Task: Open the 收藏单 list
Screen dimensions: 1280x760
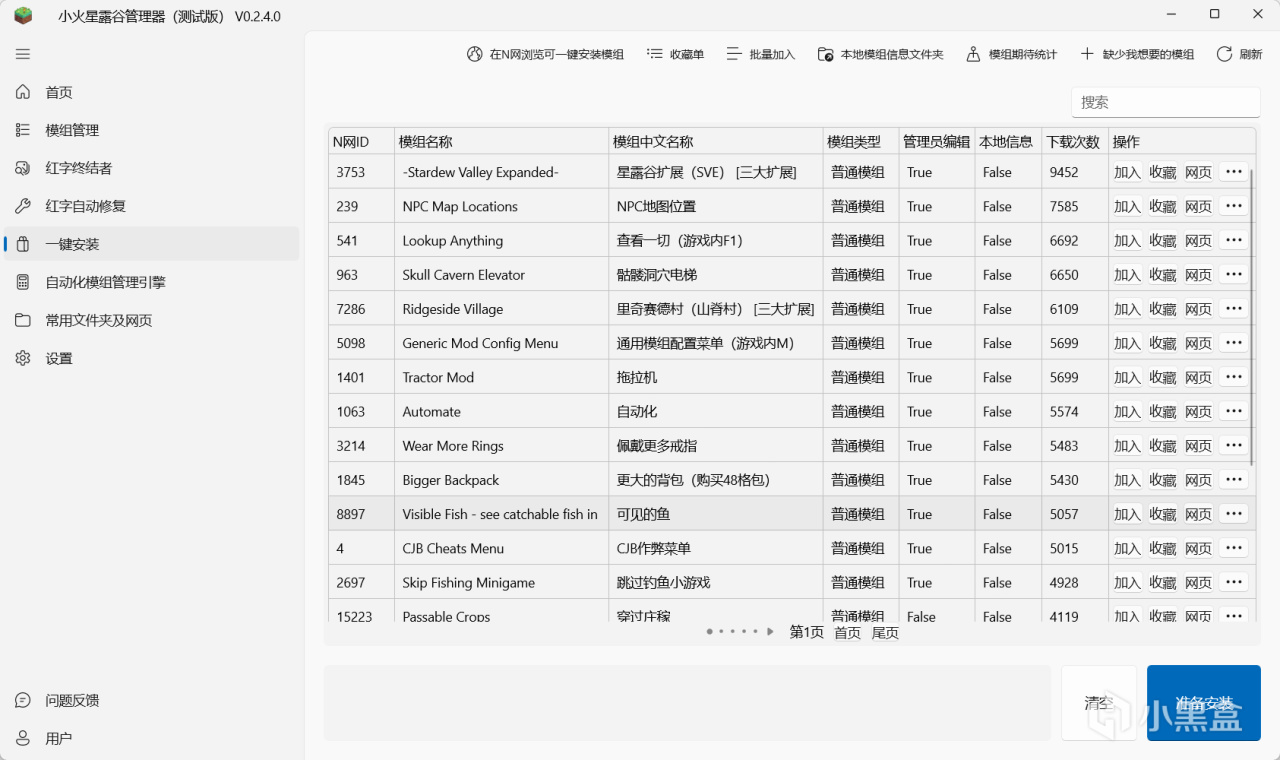Action: coord(675,54)
